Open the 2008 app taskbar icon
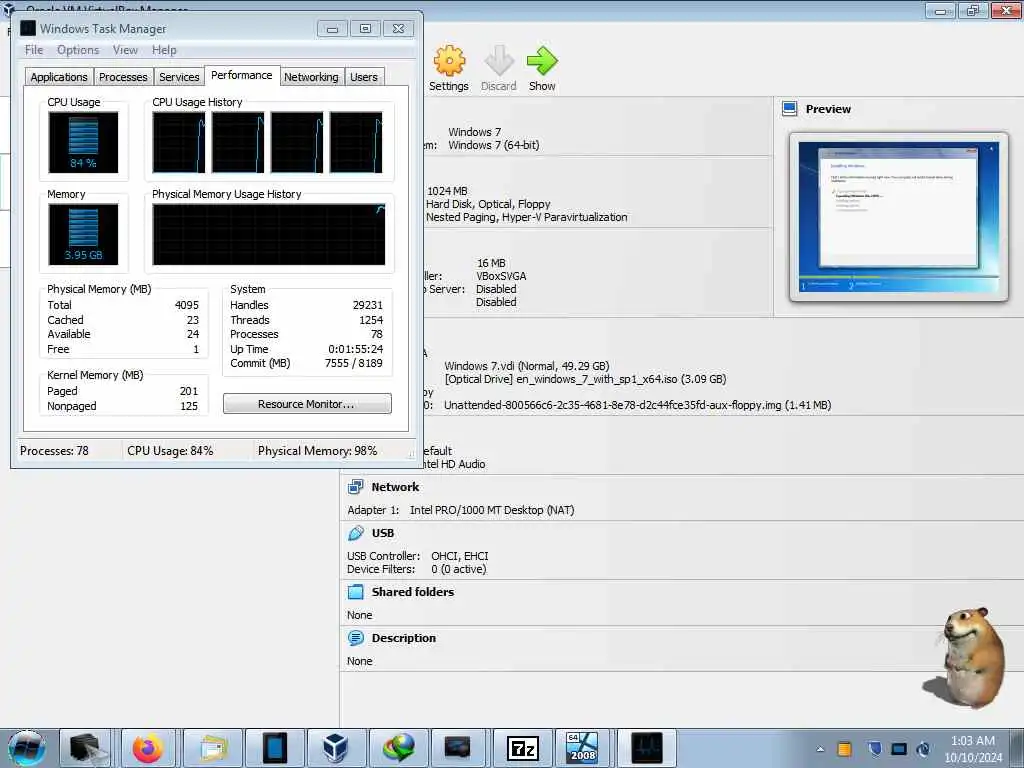The image size is (1024, 768). [x=582, y=748]
